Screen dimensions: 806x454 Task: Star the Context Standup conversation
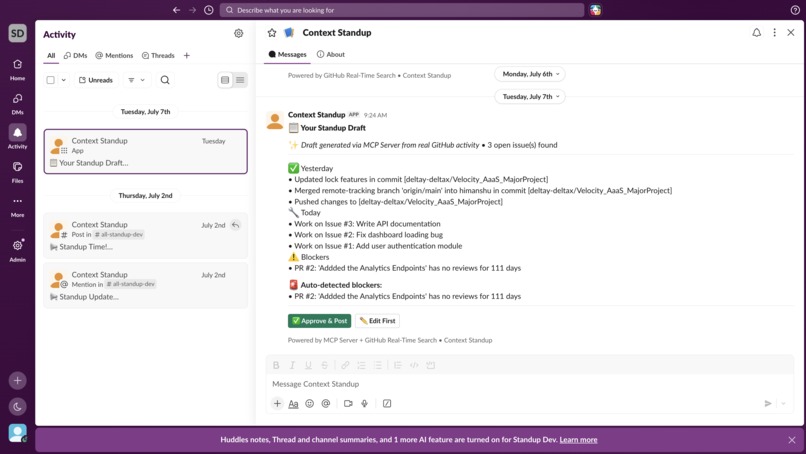(x=272, y=33)
